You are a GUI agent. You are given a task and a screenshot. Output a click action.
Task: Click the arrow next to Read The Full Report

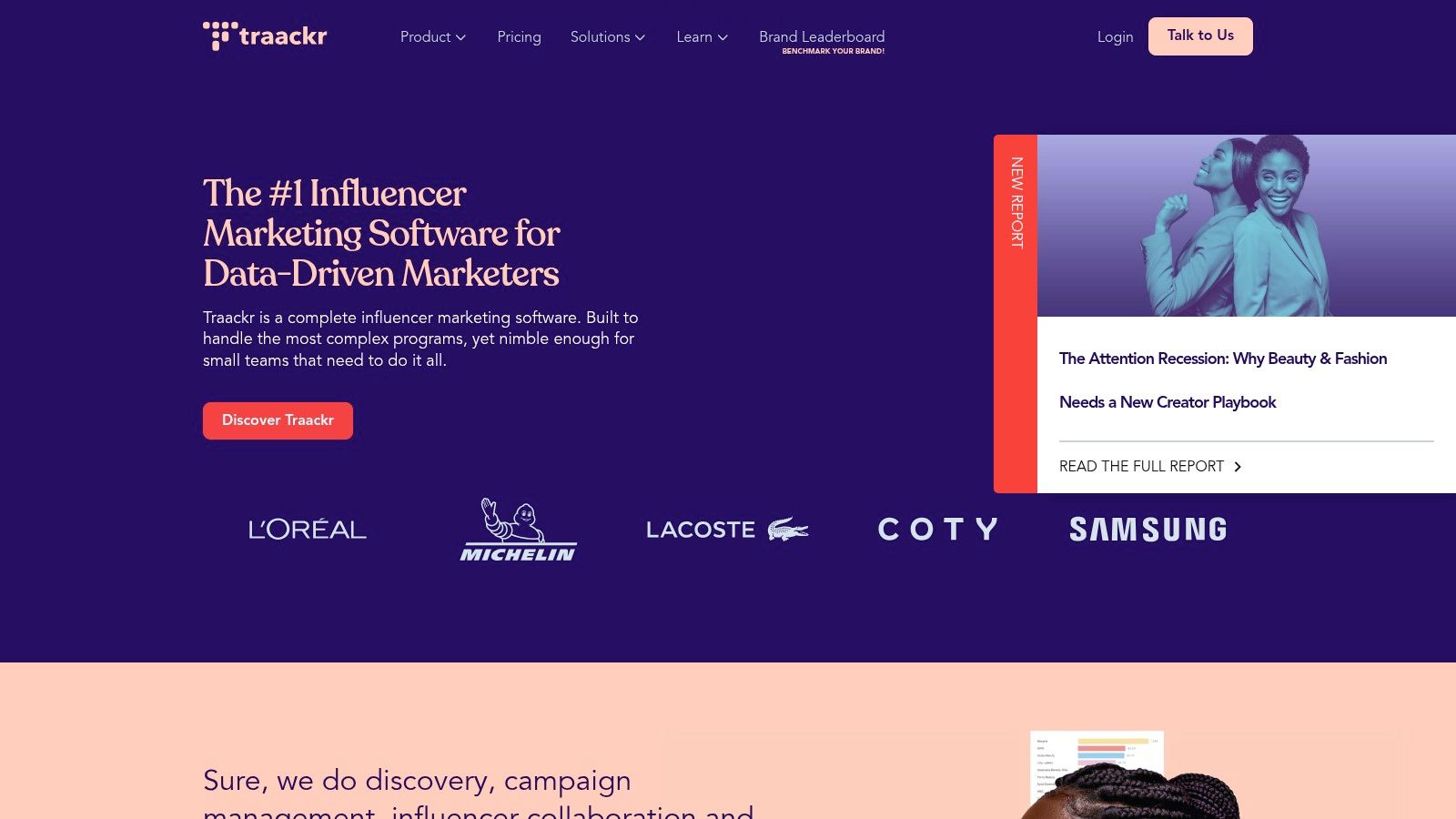click(1238, 467)
